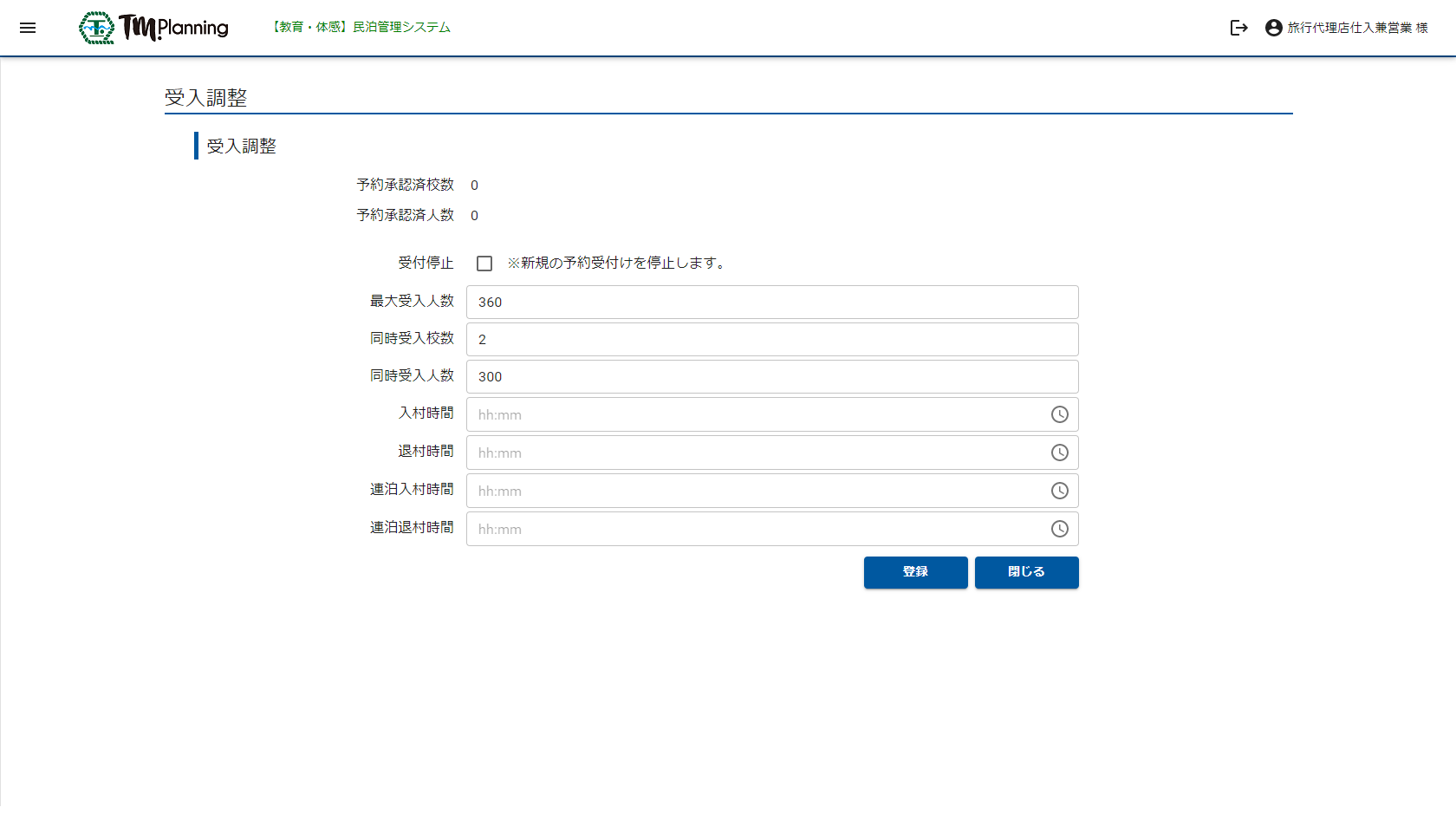Enable the 受付停止 checkbox
The width and height of the screenshot is (1456, 814).
pos(484,264)
